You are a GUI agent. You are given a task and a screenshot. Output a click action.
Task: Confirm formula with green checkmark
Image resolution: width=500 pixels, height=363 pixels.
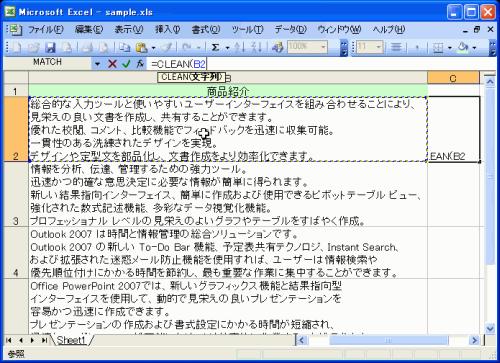[x=126, y=64]
